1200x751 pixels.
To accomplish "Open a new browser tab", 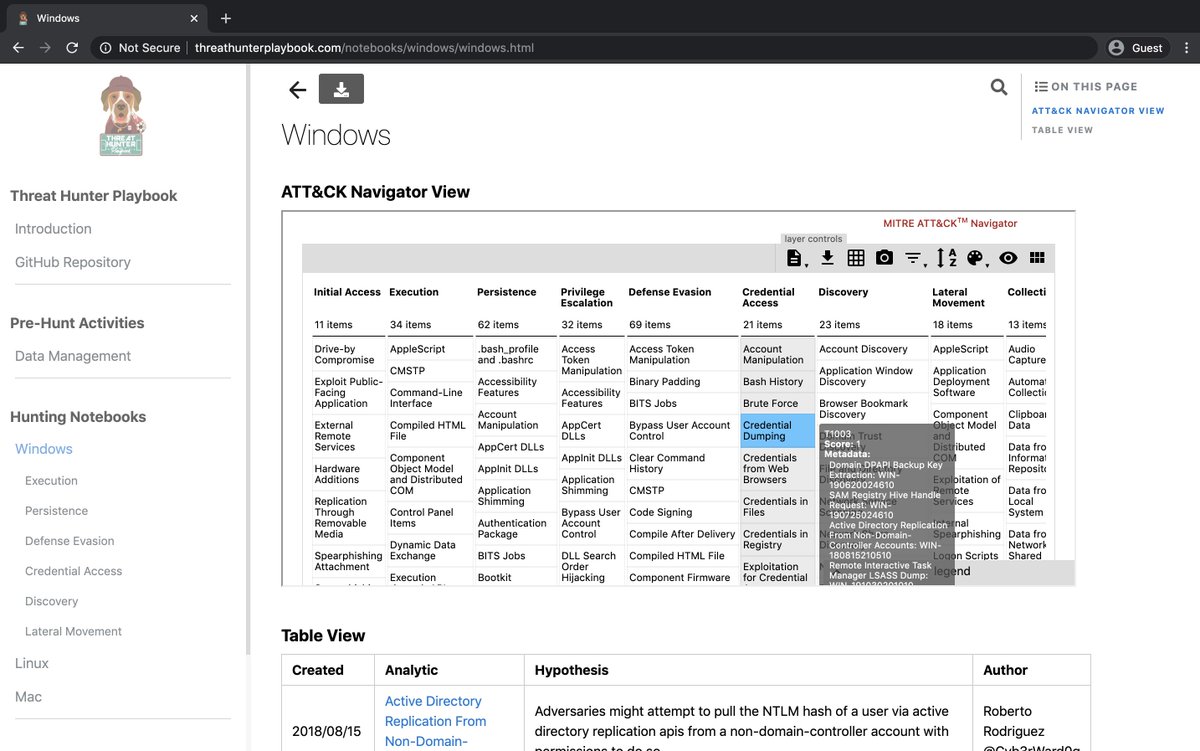I will pos(226,18).
